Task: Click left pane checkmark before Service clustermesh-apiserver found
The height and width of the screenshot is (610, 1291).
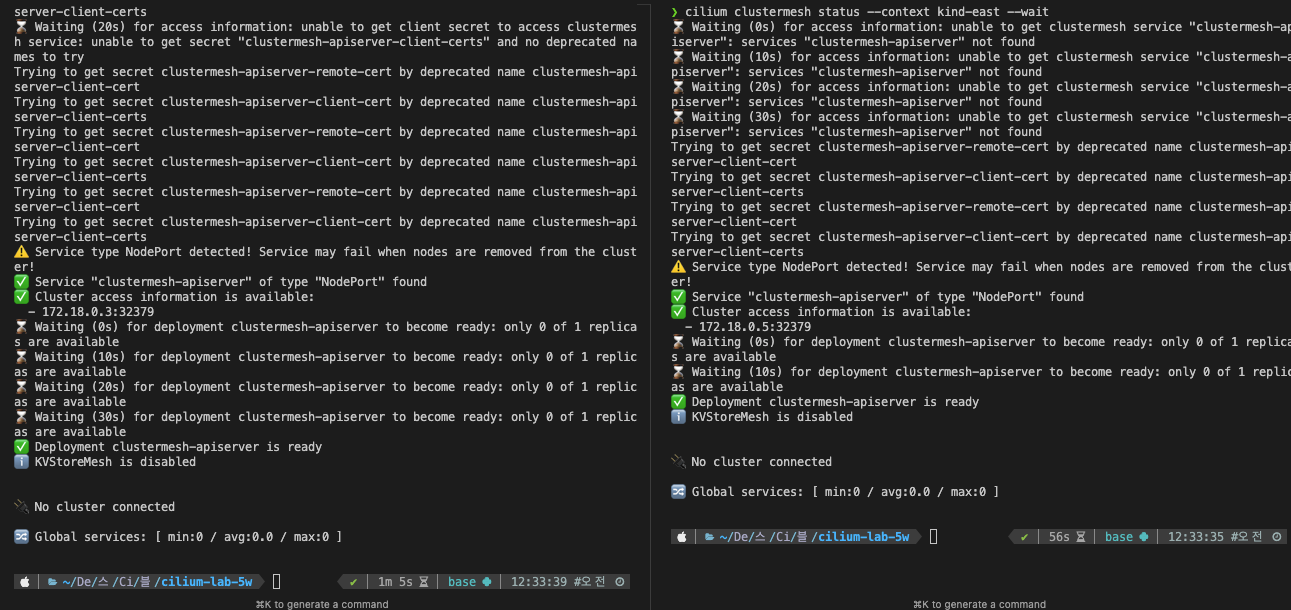Action: 21,282
